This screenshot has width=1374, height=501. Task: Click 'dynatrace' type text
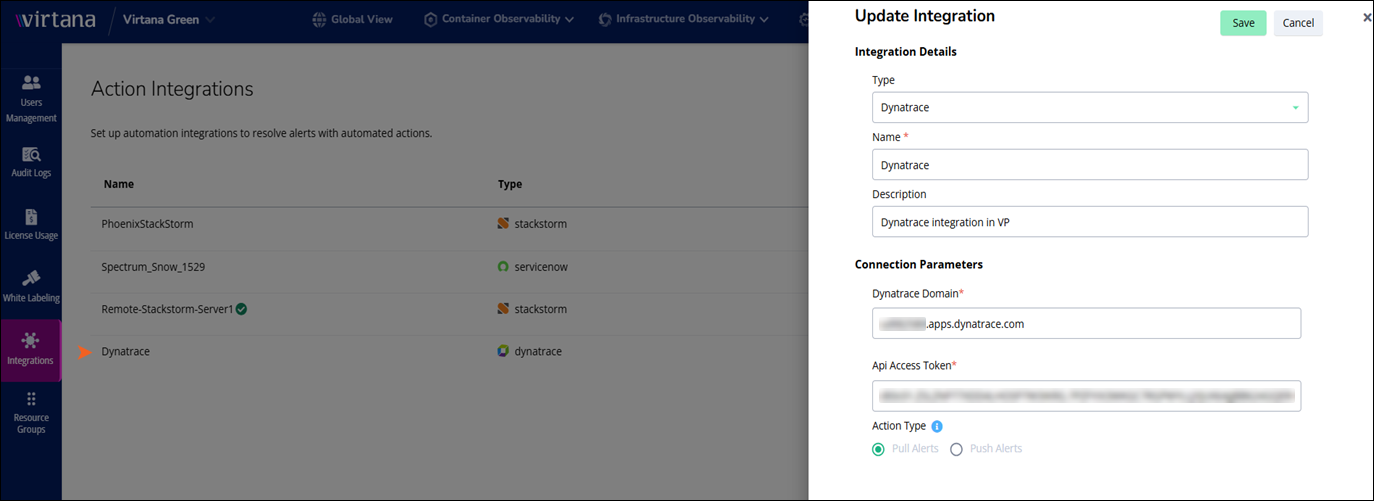click(538, 352)
